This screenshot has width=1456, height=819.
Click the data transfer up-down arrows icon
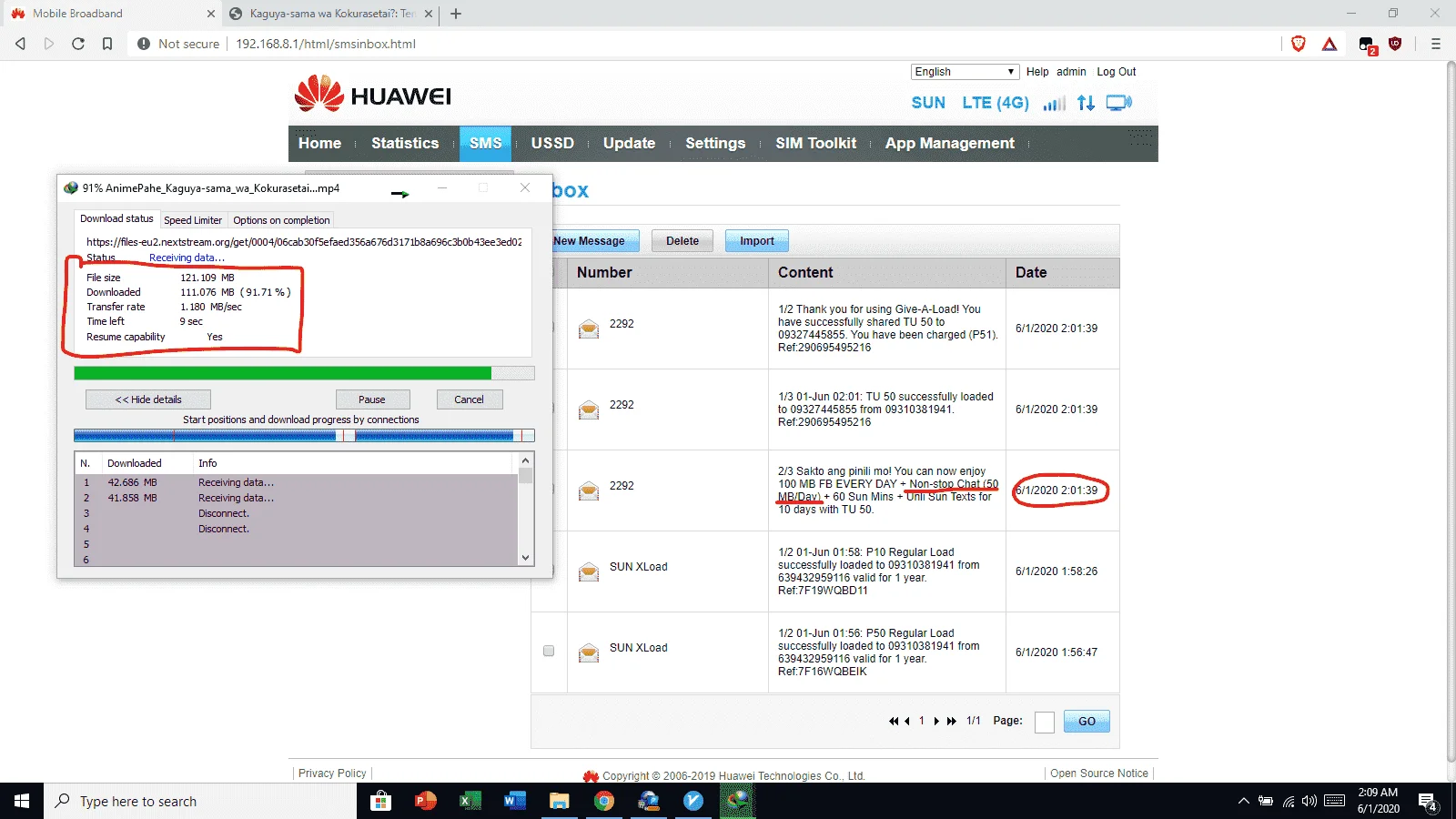click(x=1086, y=103)
